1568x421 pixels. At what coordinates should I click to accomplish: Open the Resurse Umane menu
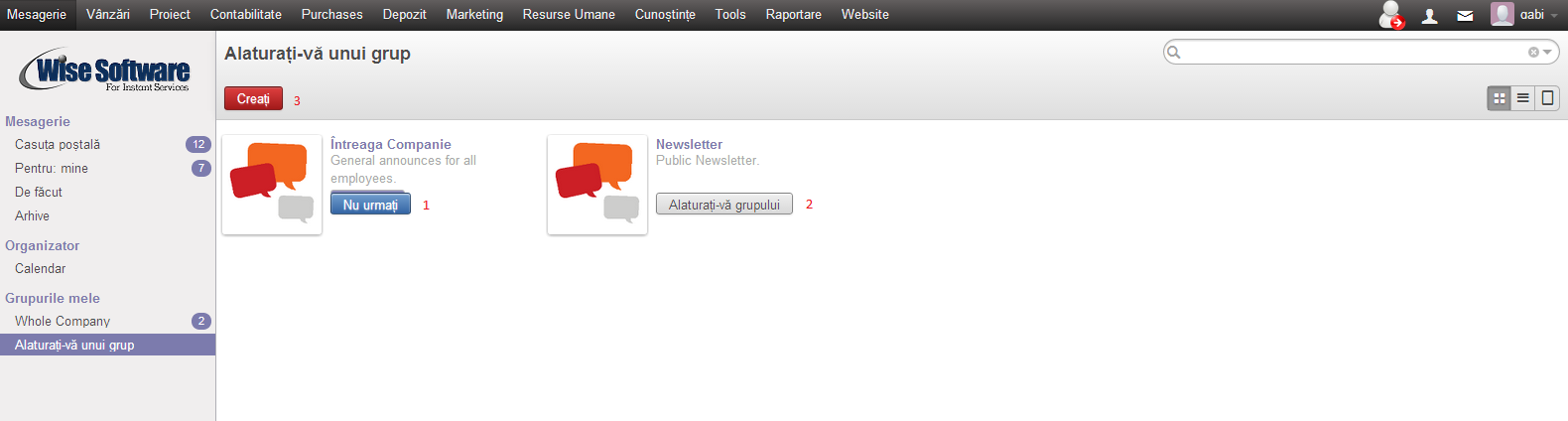tap(569, 15)
